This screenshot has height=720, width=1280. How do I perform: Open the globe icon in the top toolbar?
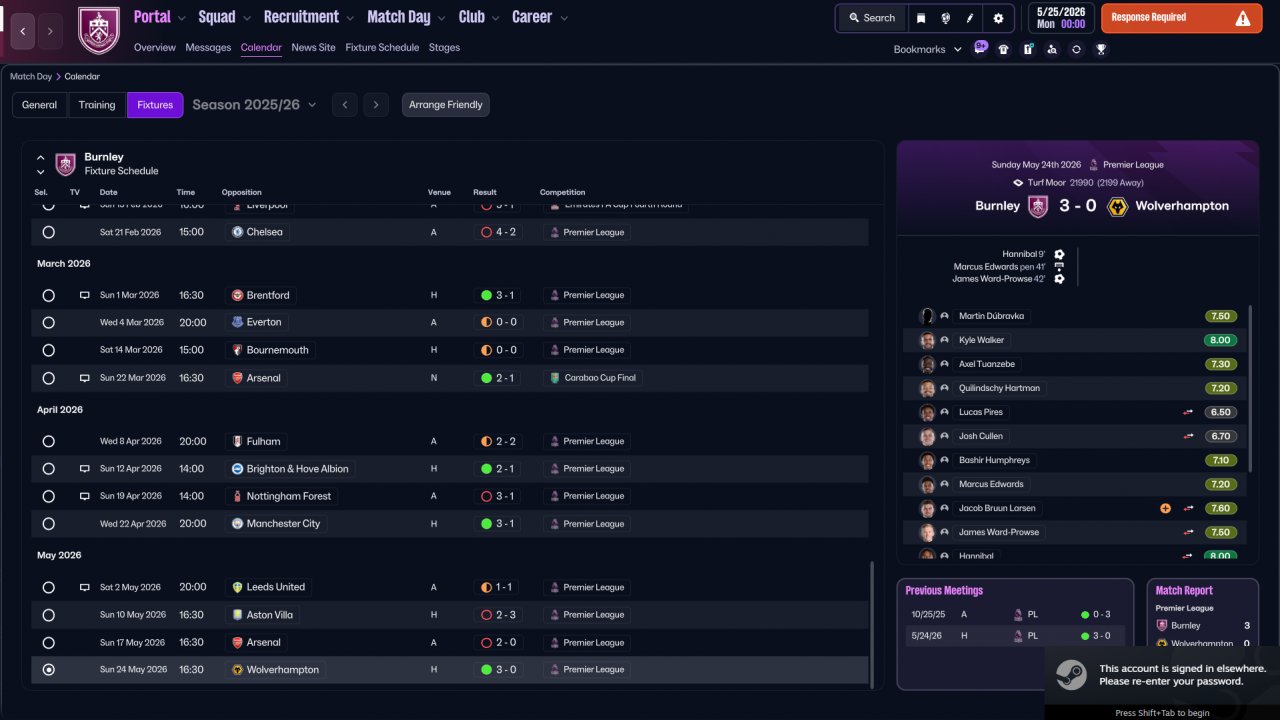point(945,18)
